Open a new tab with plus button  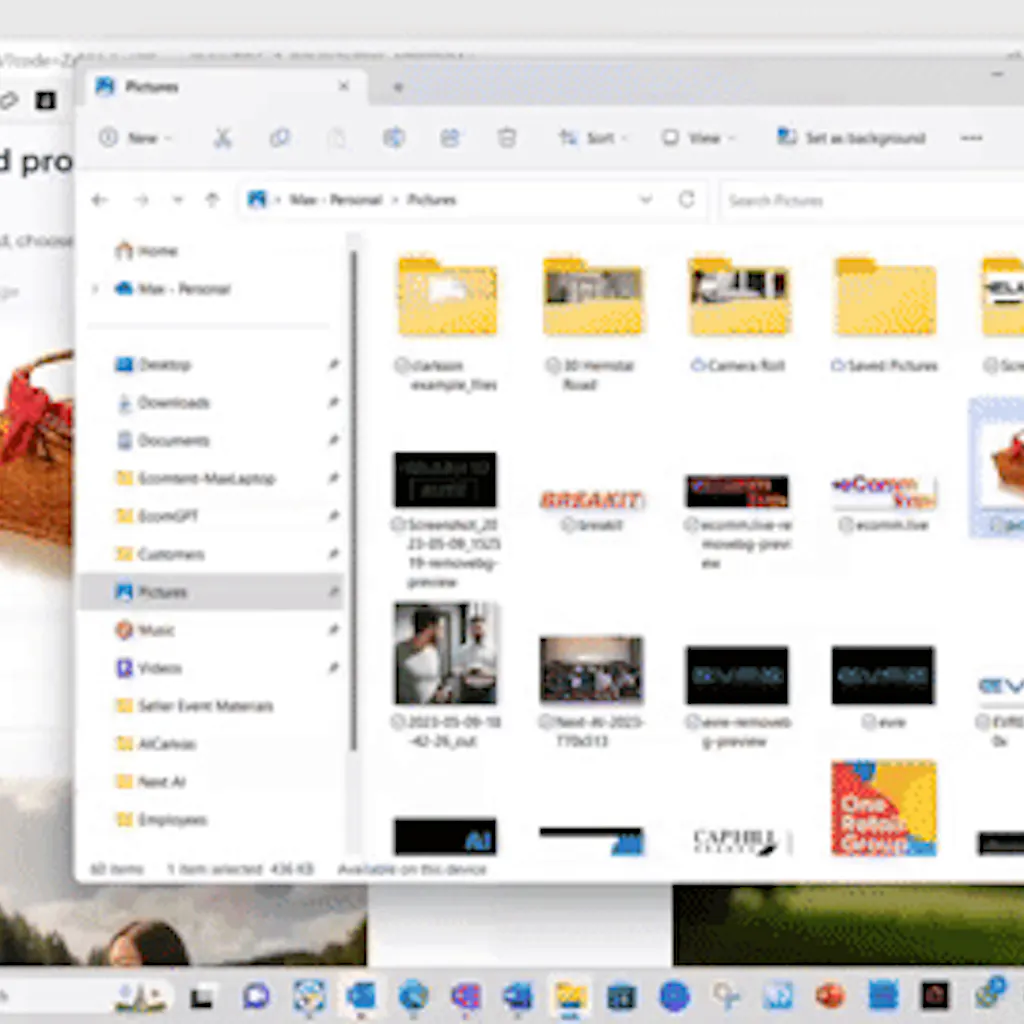click(x=397, y=88)
